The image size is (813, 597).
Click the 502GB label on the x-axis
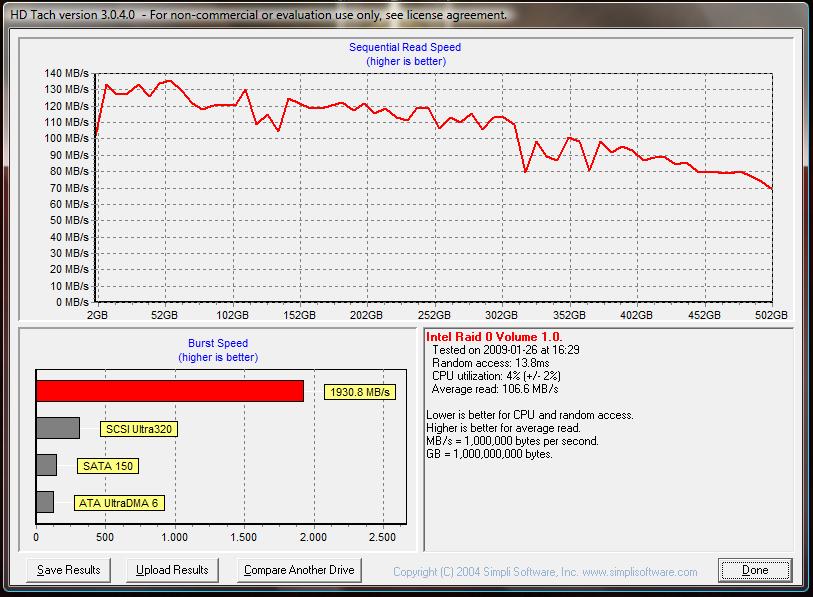(772, 314)
